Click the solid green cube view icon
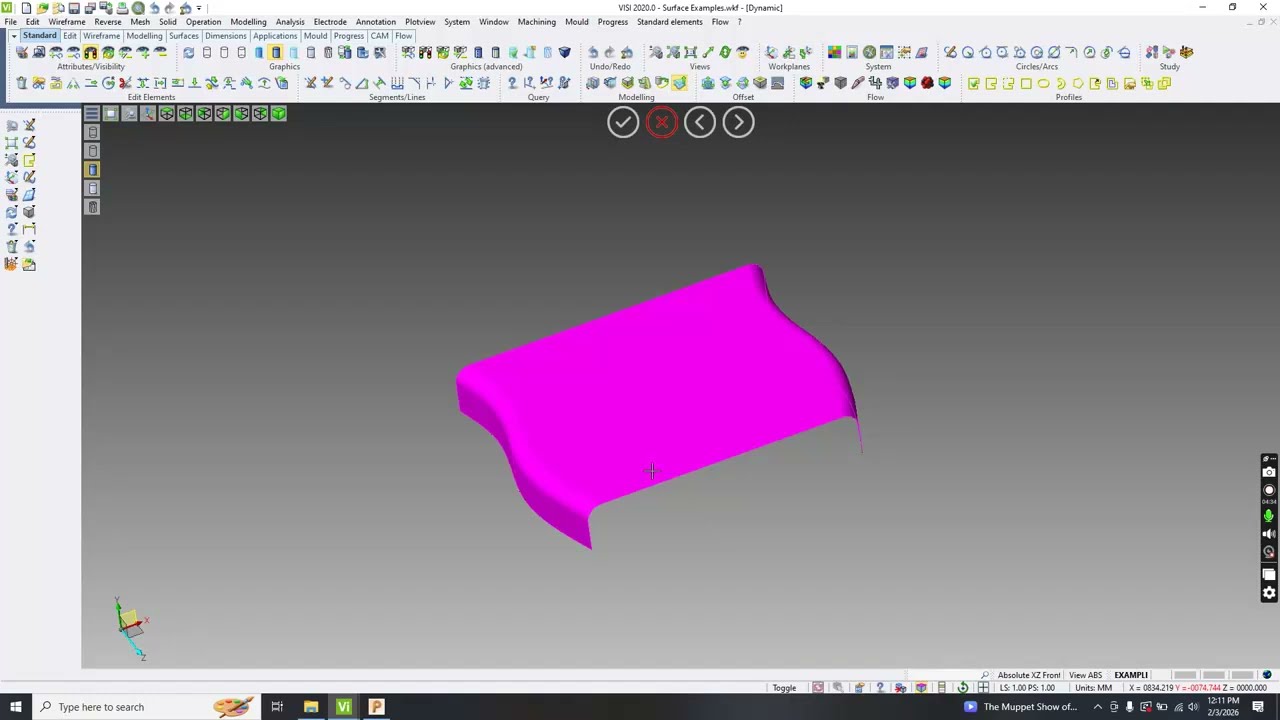The image size is (1280, 720). (x=278, y=114)
